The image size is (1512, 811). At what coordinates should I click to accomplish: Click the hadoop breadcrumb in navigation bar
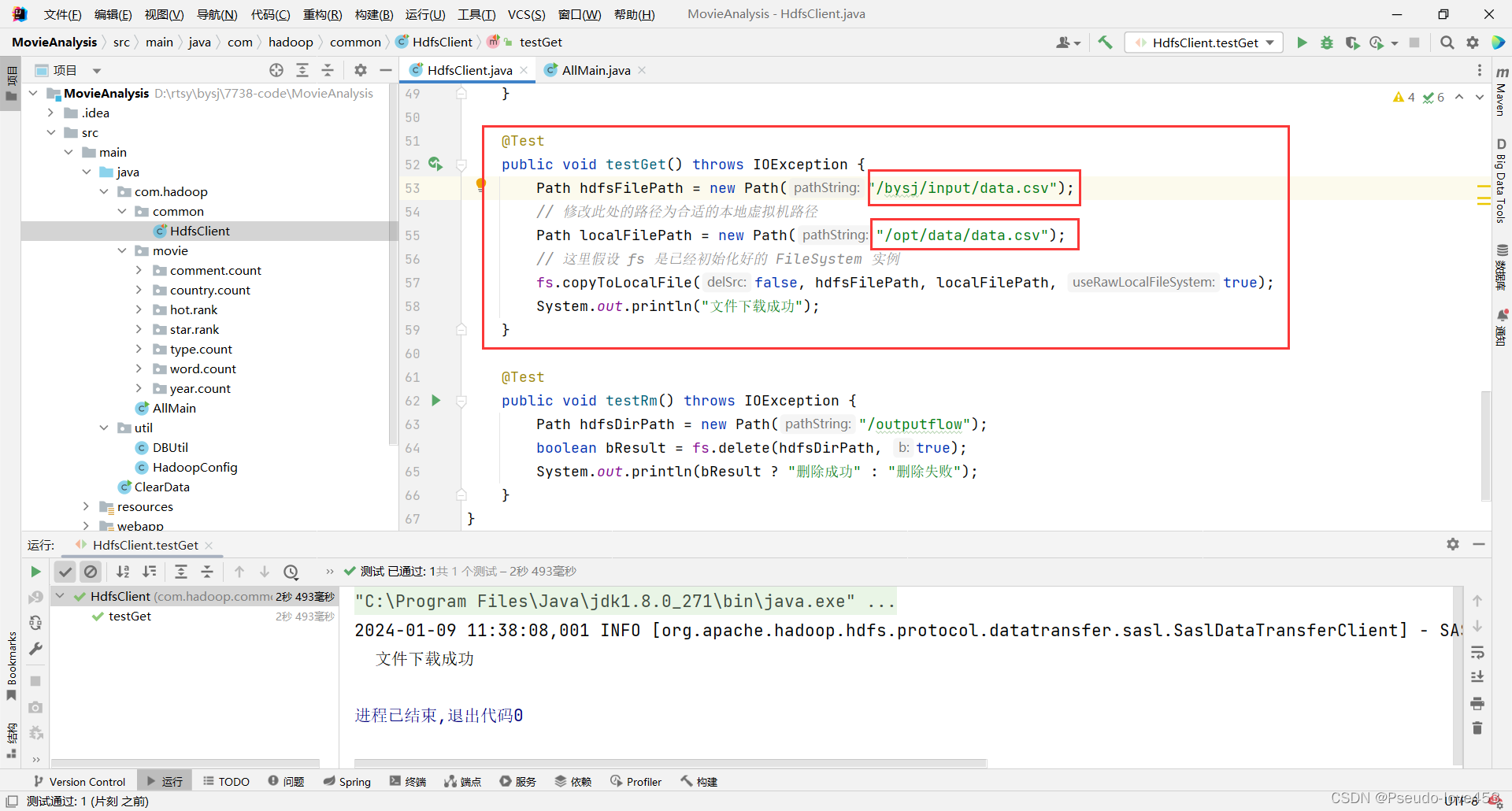291,43
